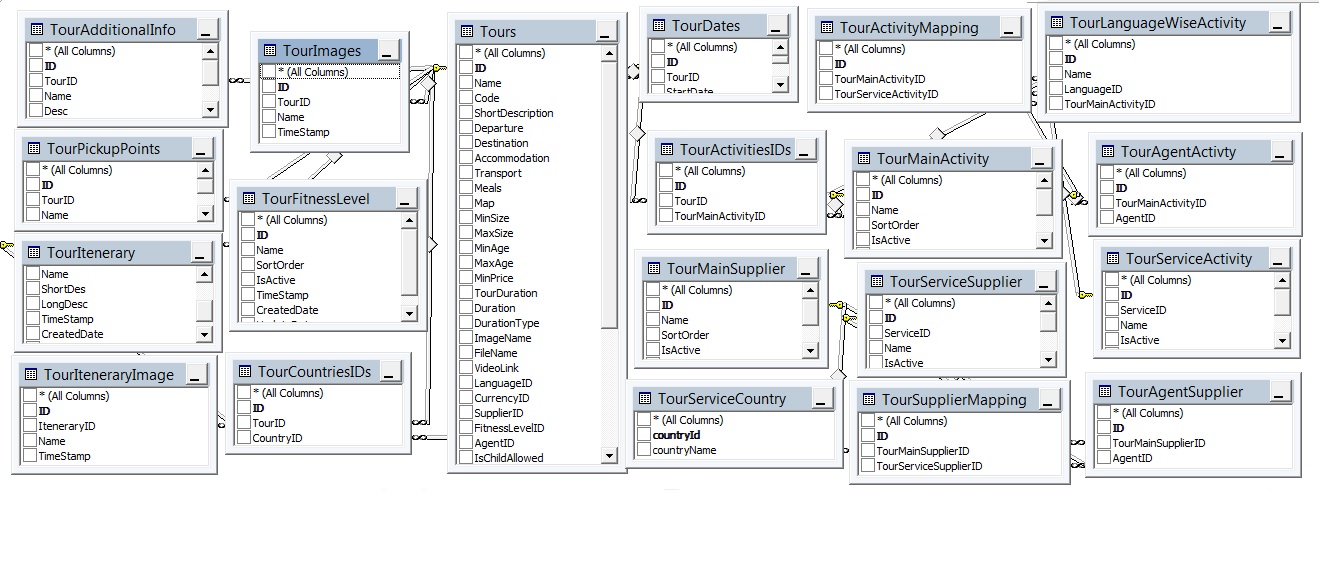Select the TourActivityMapping title bar
Image resolution: width=1320 pixels, height=574 pixels.
coord(919,28)
